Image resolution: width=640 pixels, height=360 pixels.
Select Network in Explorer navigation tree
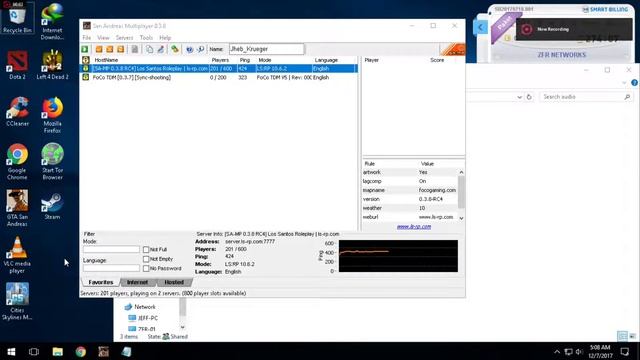(x=140, y=307)
